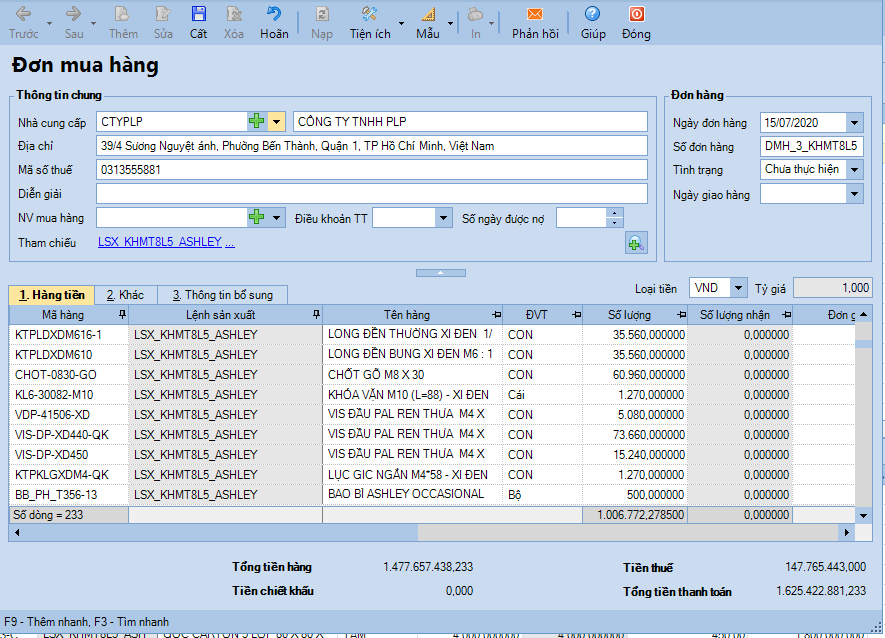Open the Tình trạng status dropdown
The height and width of the screenshot is (638, 885).
[x=854, y=170]
